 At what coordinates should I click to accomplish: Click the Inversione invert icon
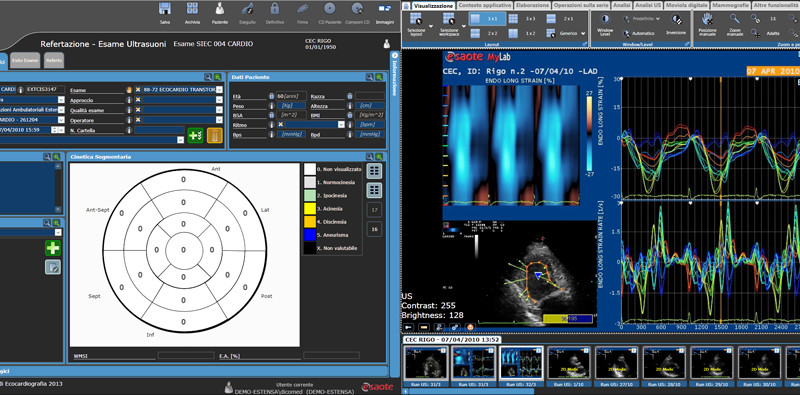[676, 19]
